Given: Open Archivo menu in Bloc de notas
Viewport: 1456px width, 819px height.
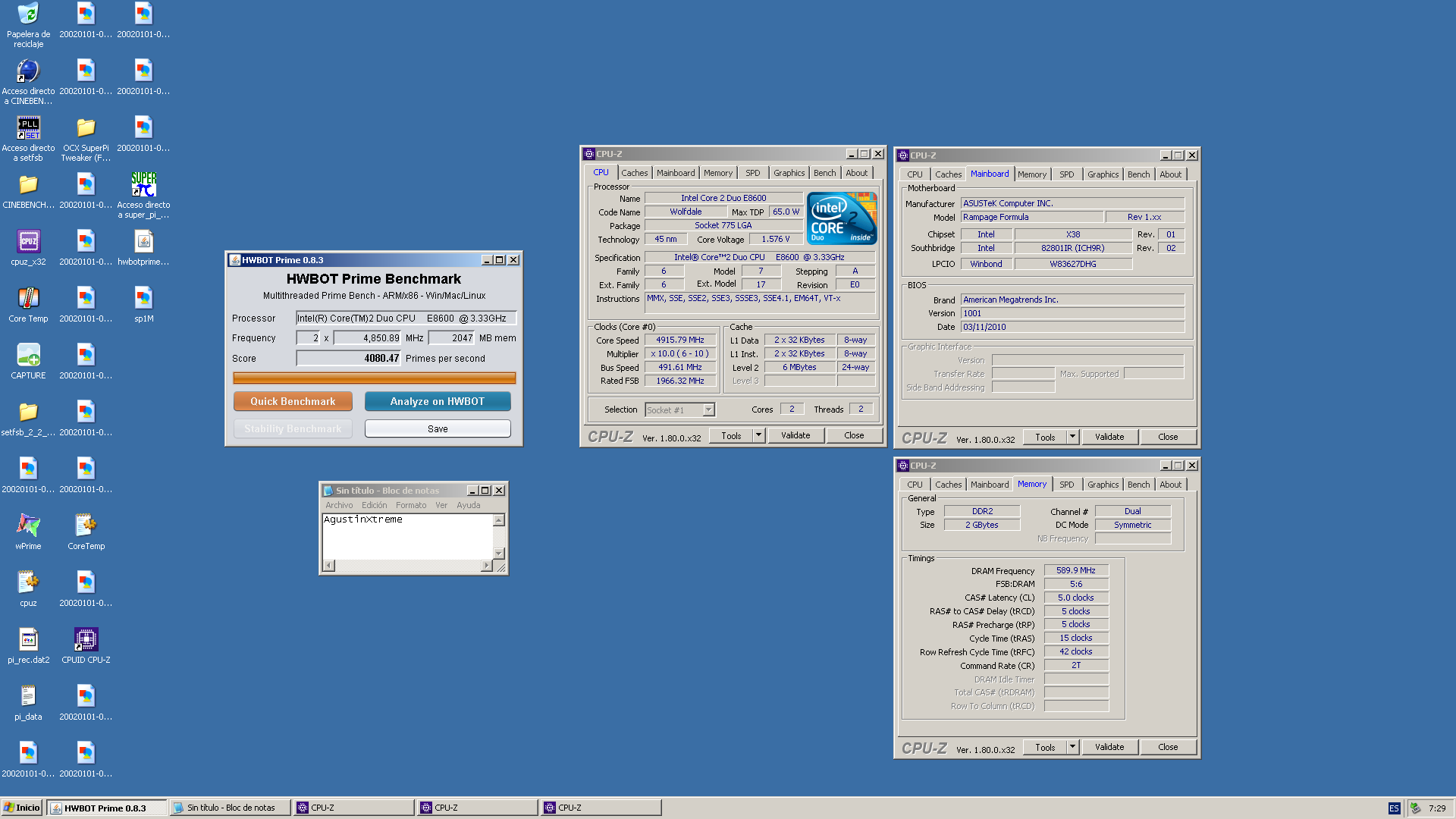Looking at the screenshot, I should [x=339, y=505].
